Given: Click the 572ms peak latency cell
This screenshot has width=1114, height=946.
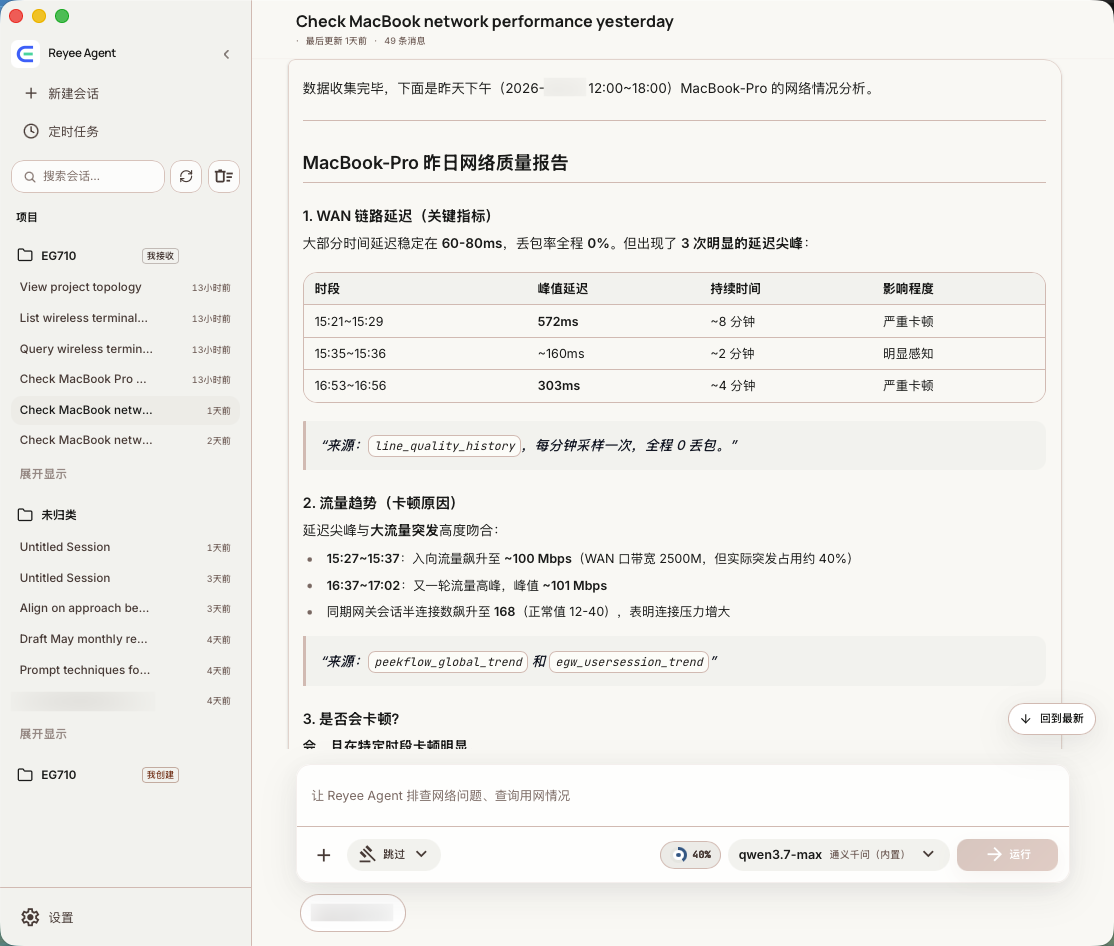Looking at the screenshot, I should click(x=558, y=322).
